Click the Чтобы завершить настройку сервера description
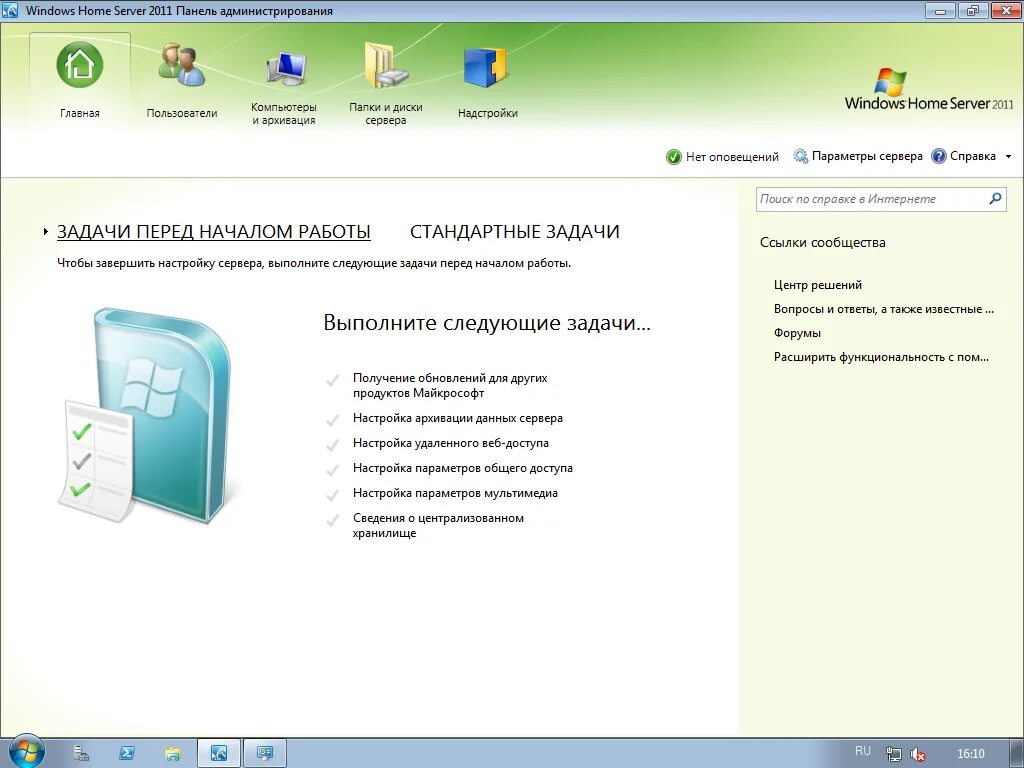The height and width of the screenshot is (768, 1024). tap(314, 263)
